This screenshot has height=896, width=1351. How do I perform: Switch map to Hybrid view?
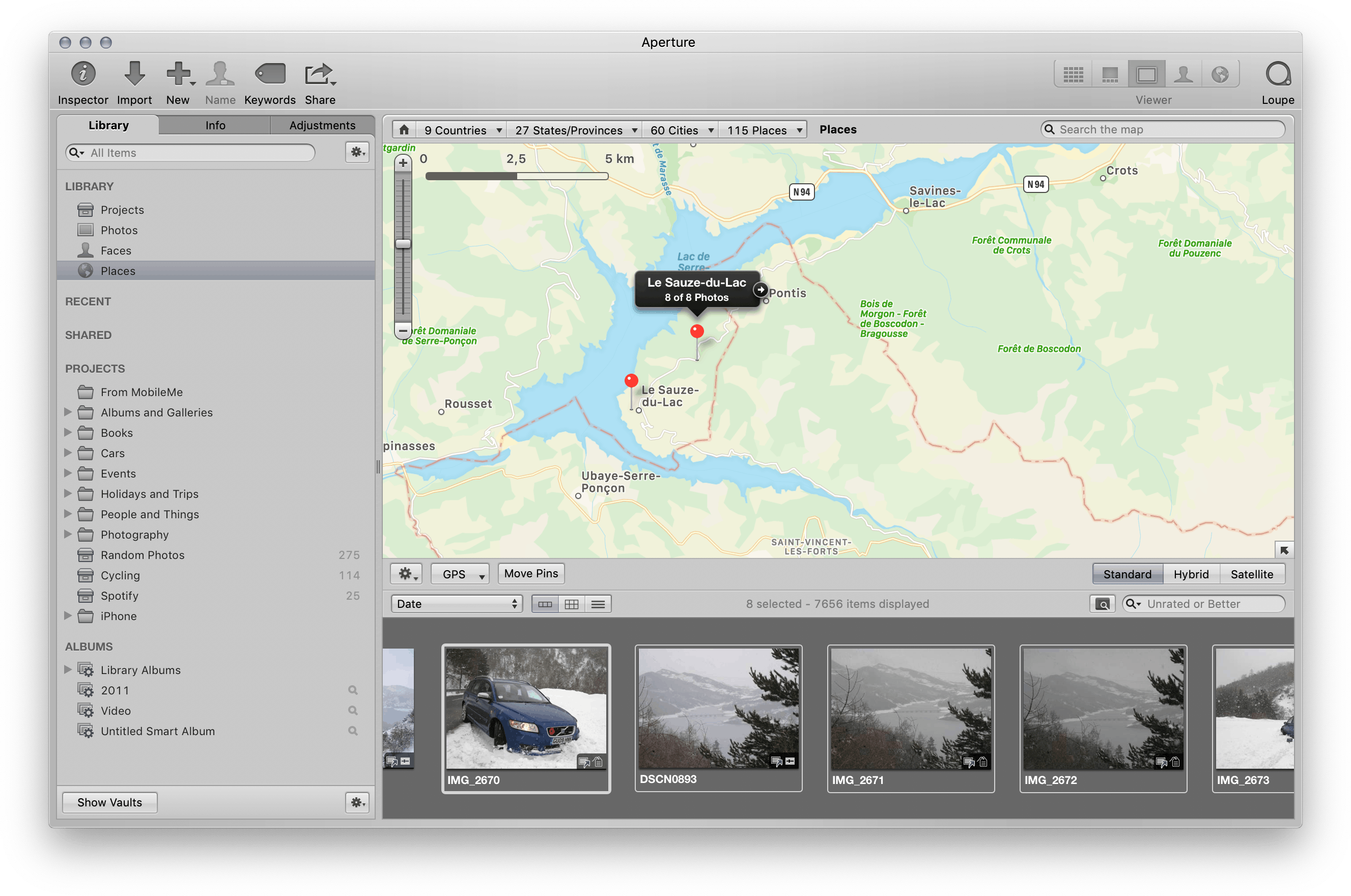click(1191, 574)
